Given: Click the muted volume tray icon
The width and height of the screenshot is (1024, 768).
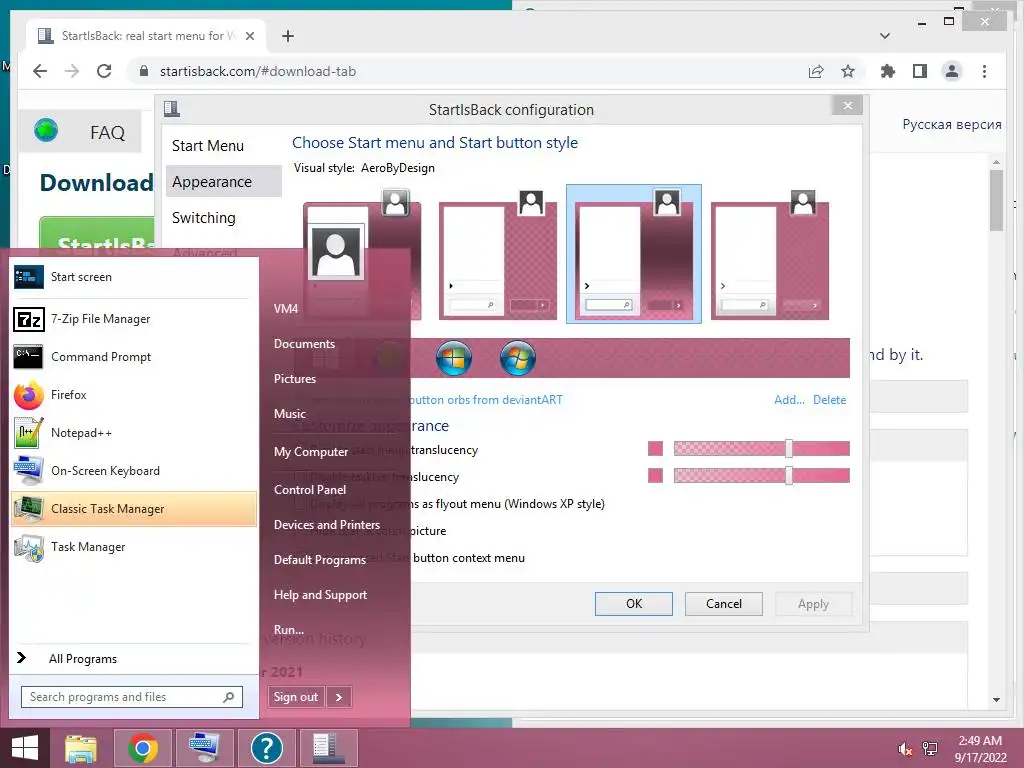Looking at the screenshot, I should [x=905, y=749].
